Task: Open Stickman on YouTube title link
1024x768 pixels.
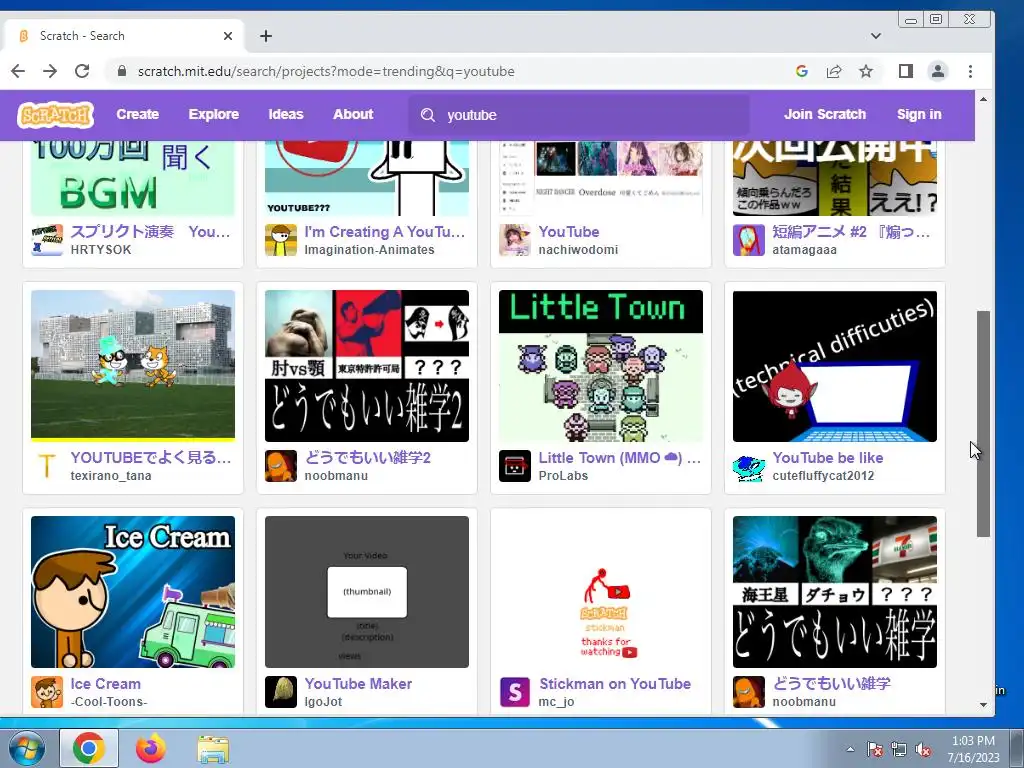Action: tap(615, 684)
